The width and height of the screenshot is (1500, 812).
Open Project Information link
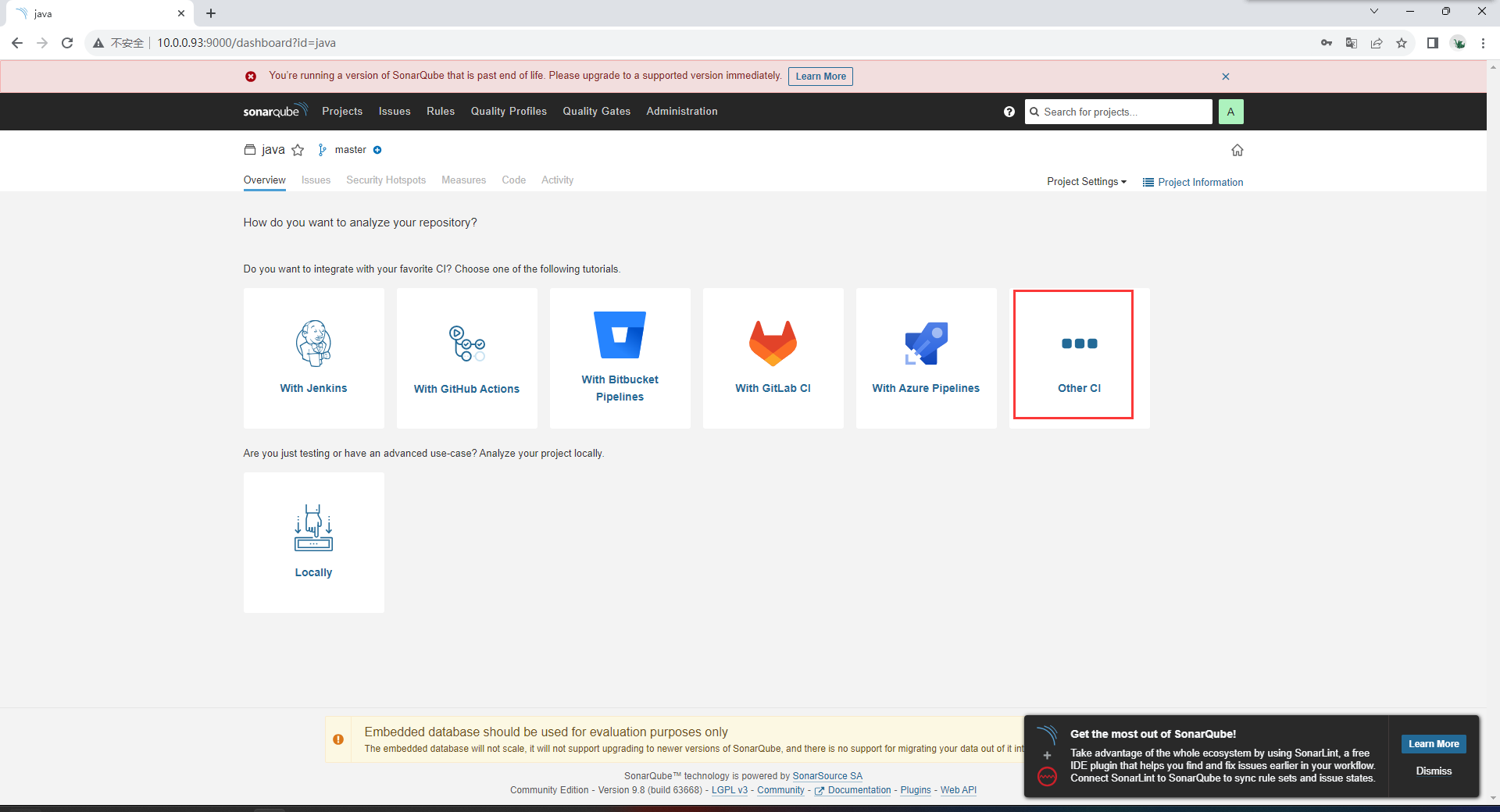1193,182
